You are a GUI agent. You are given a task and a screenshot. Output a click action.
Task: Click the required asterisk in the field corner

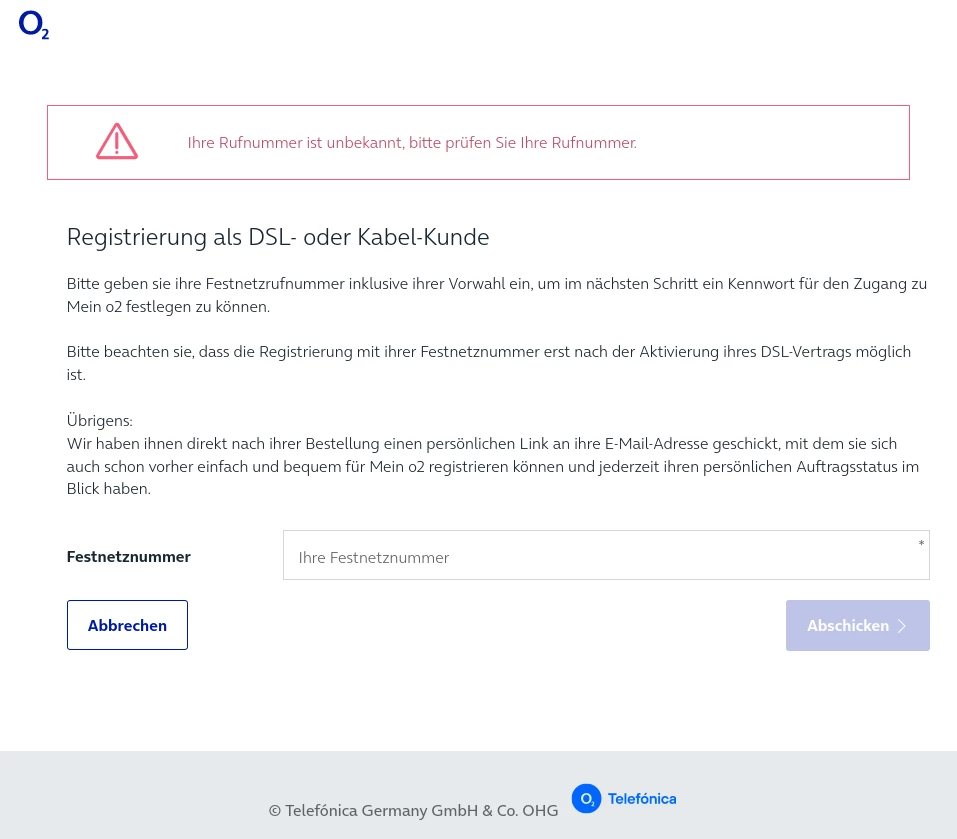pyautogui.click(x=921, y=543)
